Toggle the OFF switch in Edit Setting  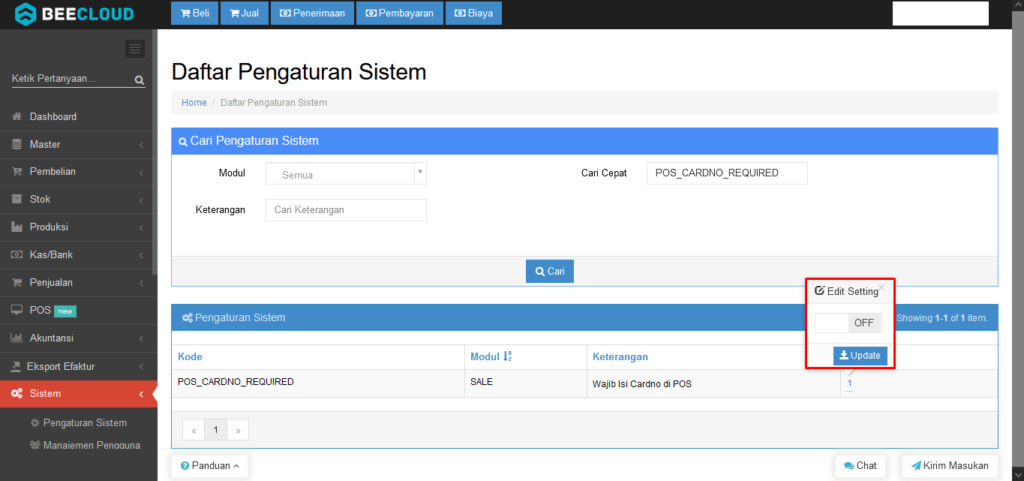[848, 323]
